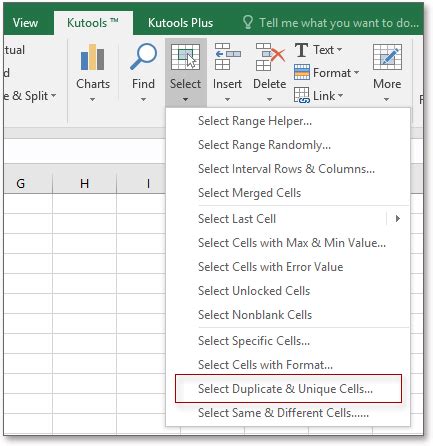Choose Select Cells with Format
Viewport: 433px width, 446px height.
coord(288,365)
